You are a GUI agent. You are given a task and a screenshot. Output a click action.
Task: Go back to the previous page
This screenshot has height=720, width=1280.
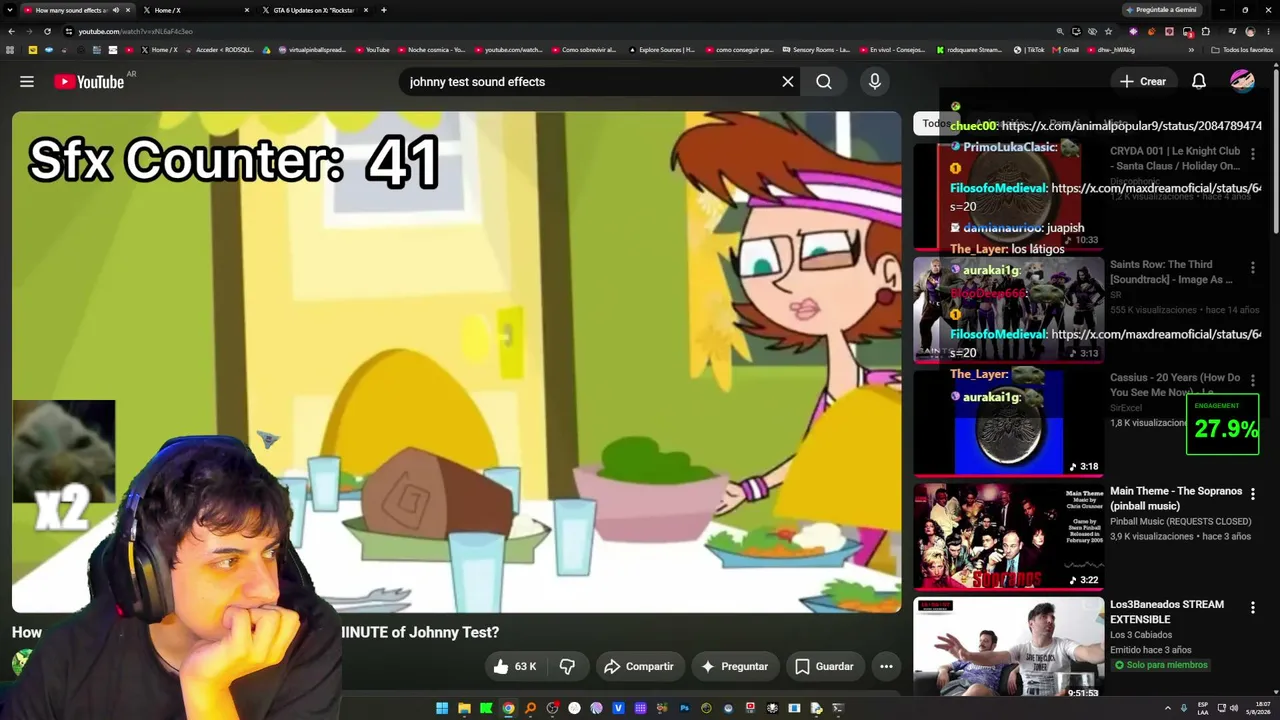click(x=11, y=31)
